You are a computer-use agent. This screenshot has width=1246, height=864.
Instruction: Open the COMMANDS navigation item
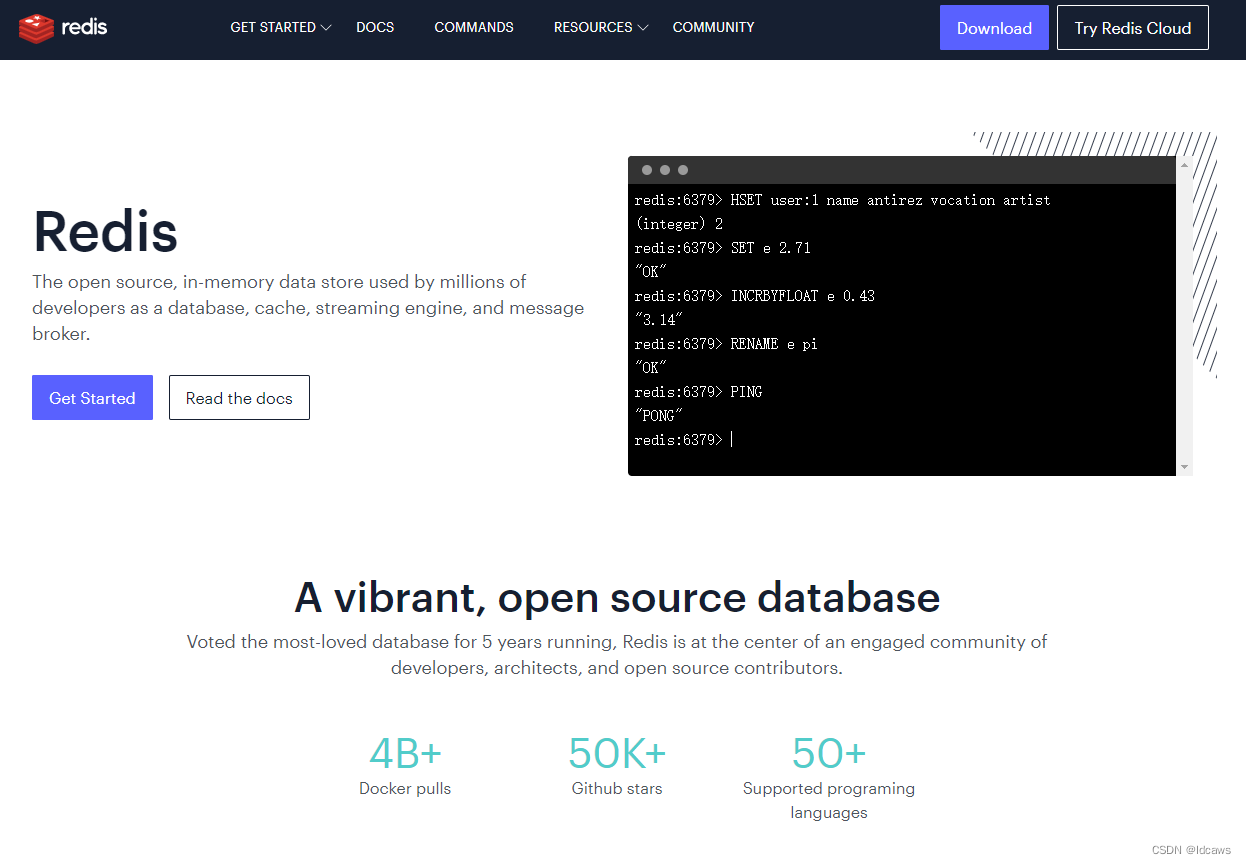[x=474, y=28]
